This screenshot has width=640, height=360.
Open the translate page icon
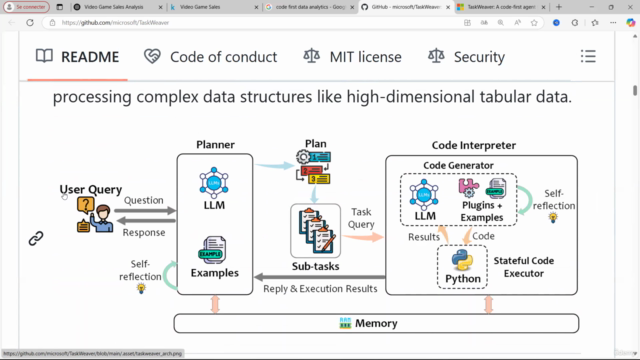(484, 23)
